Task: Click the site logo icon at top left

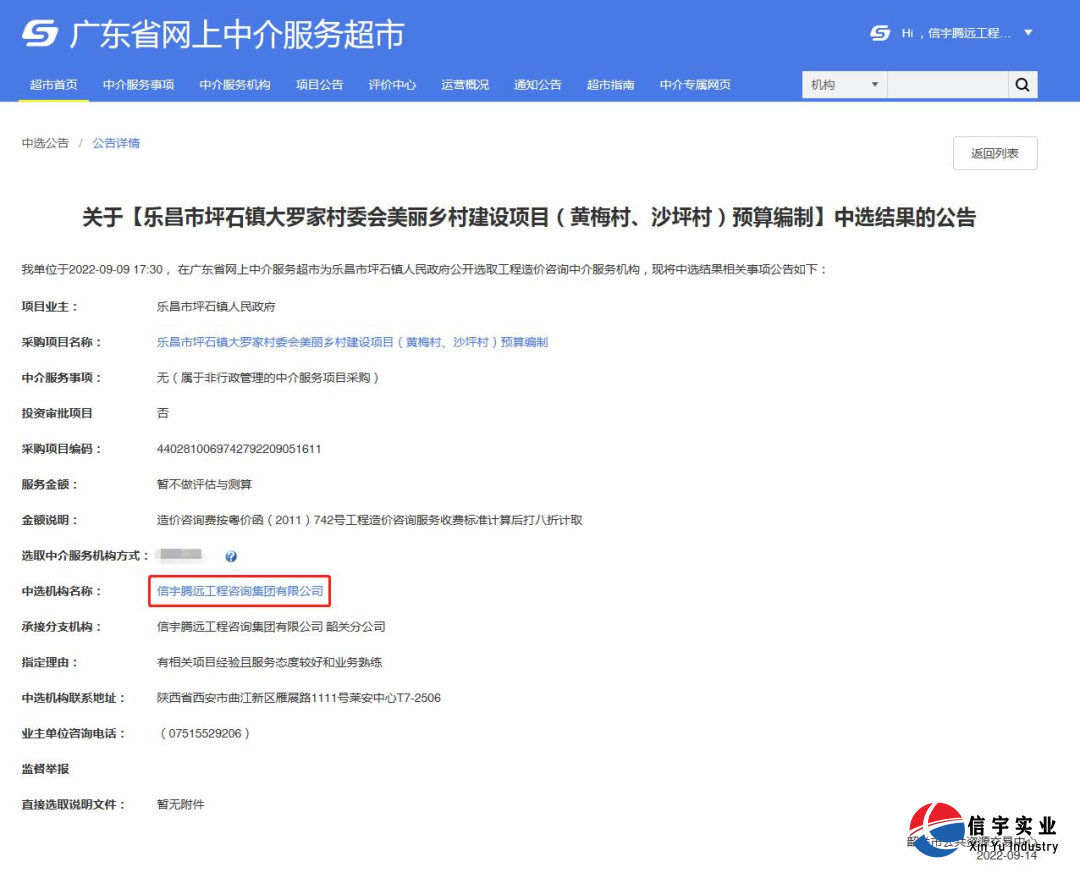Action: tap(38, 33)
